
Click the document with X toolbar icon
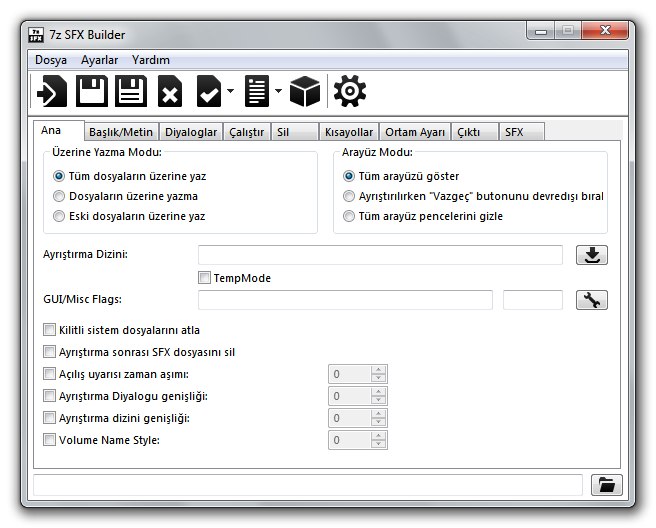170,91
